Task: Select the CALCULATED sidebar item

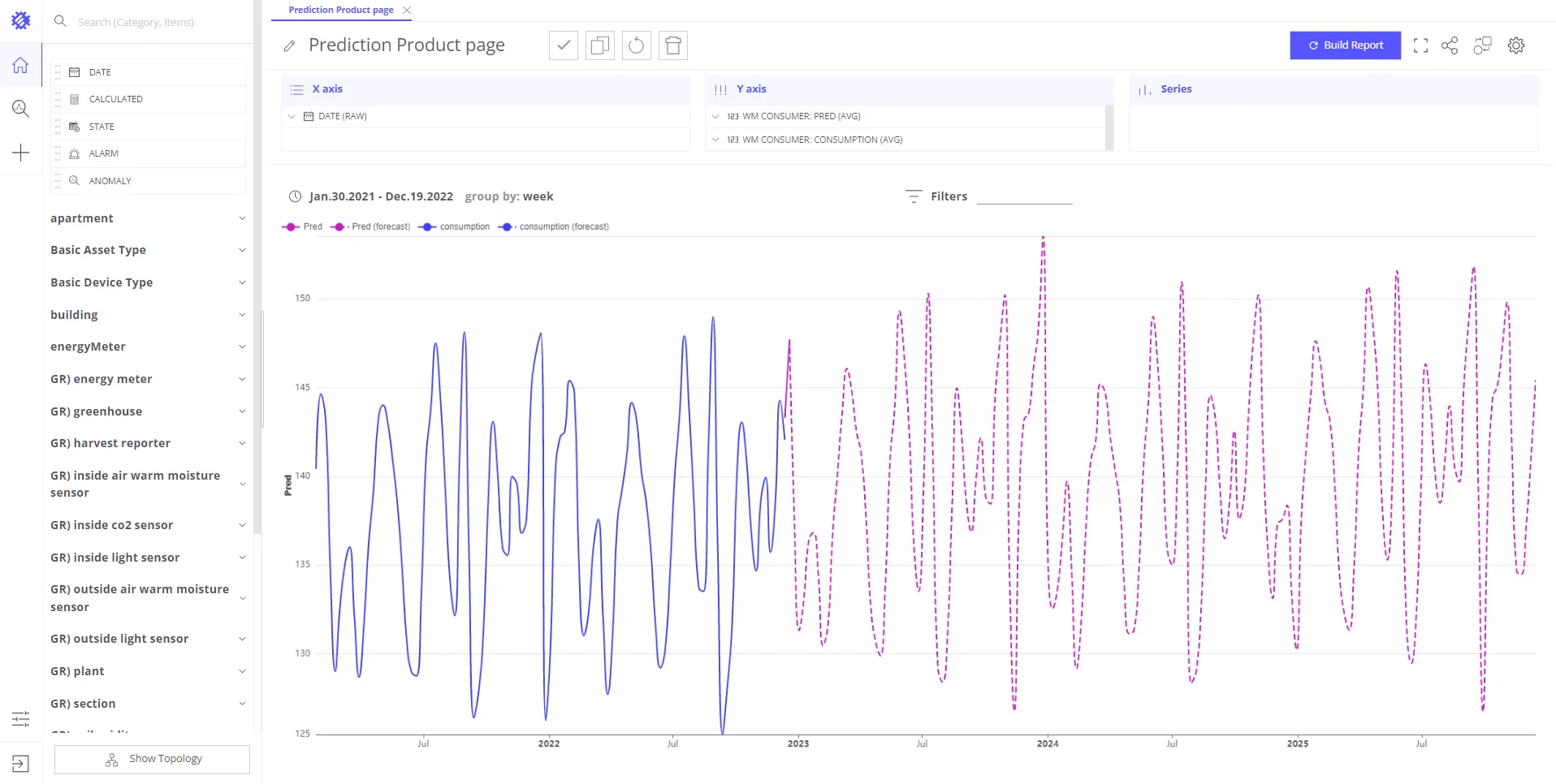Action: click(148, 99)
